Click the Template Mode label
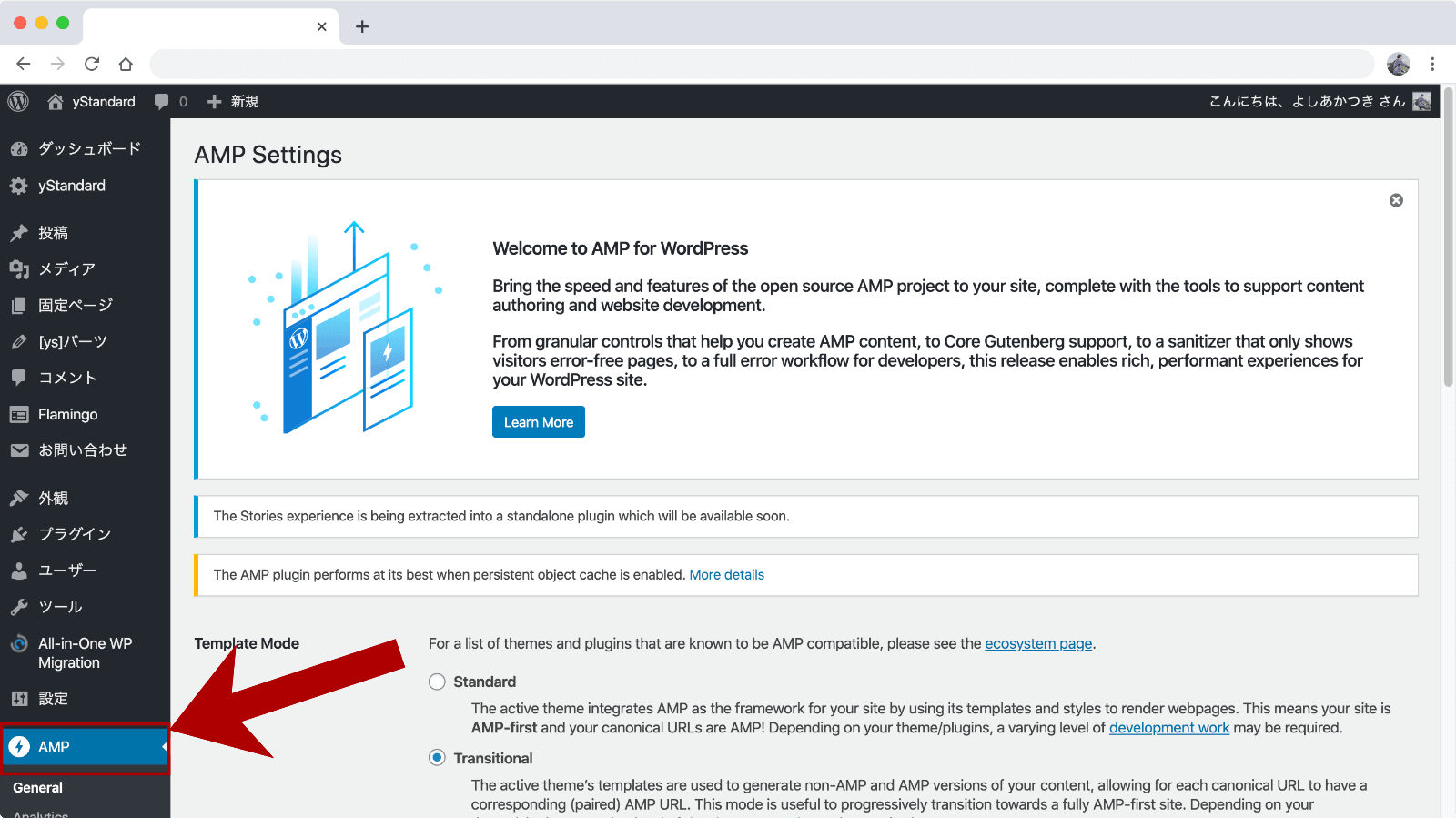 (247, 643)
